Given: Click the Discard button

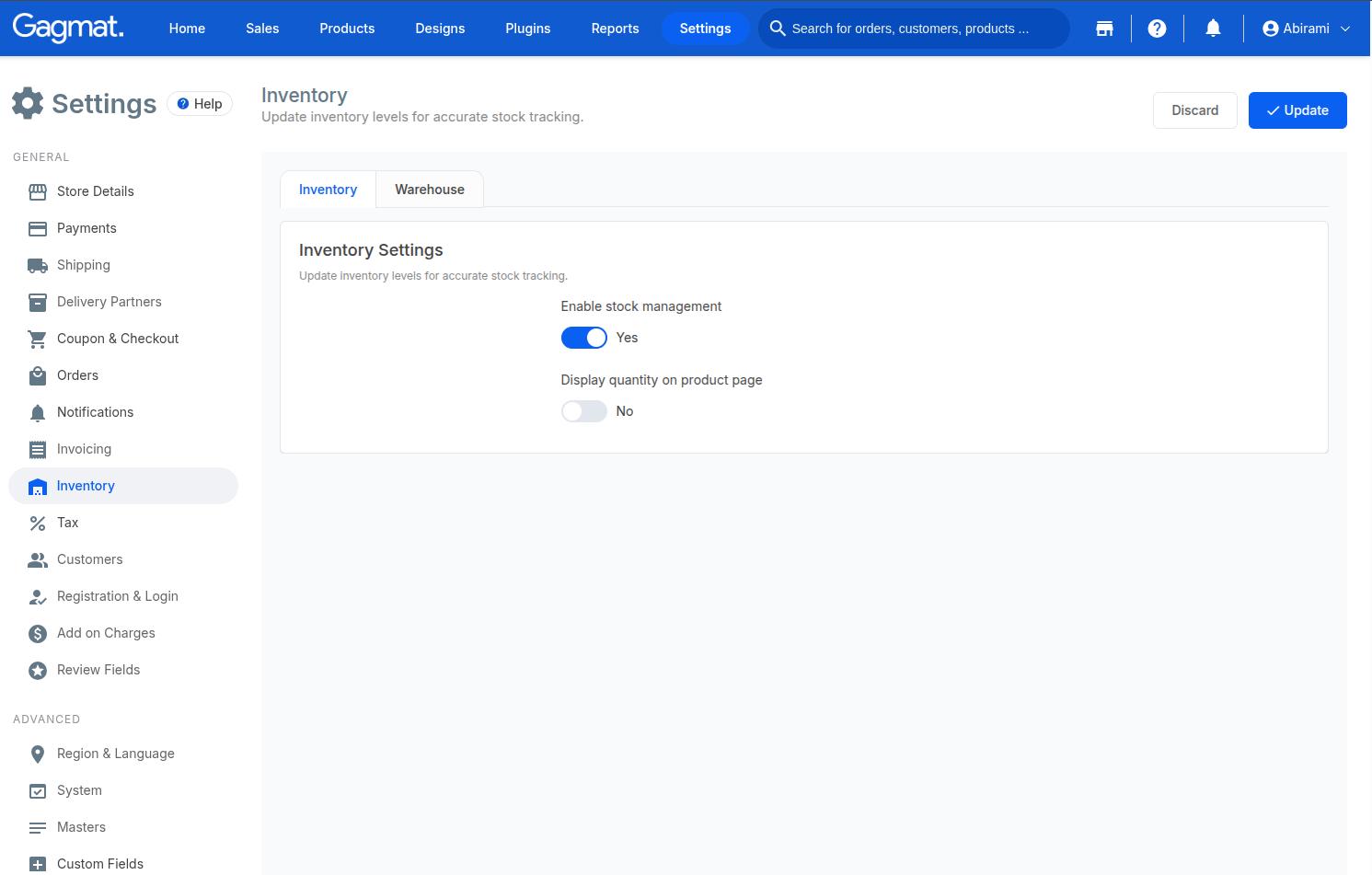Looking at the screenshot, I should 1195,110.
